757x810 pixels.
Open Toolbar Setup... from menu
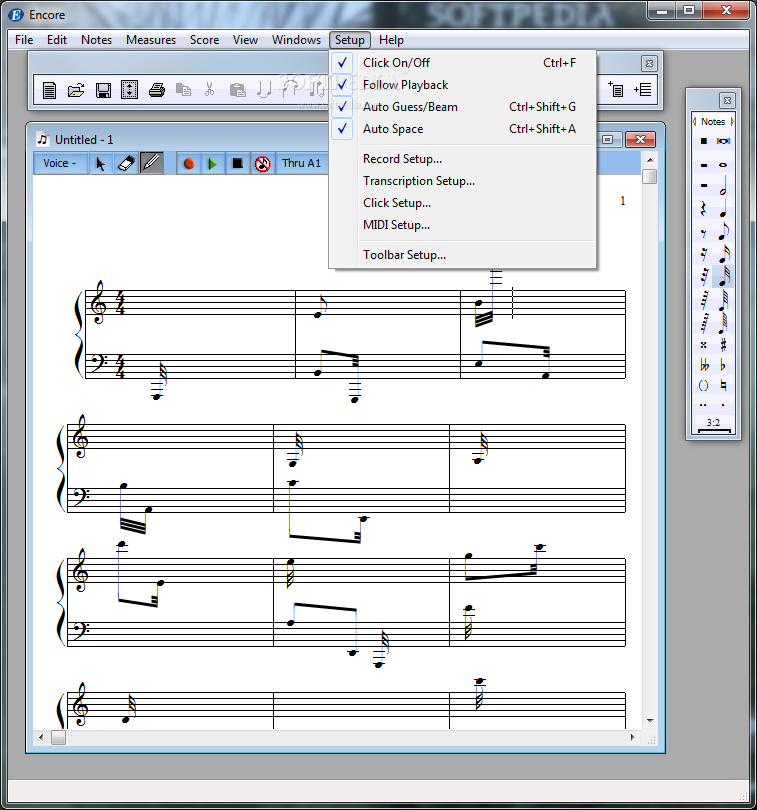click(x=462, y=255)
